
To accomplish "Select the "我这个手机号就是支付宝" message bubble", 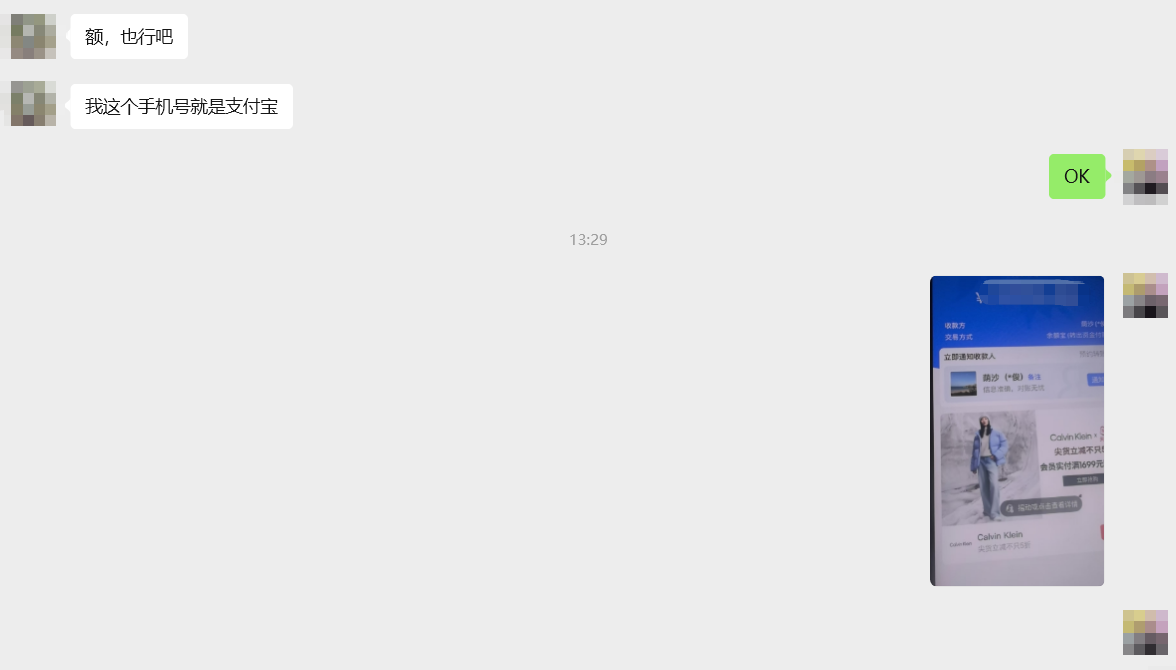I will (x=182, y=107).
